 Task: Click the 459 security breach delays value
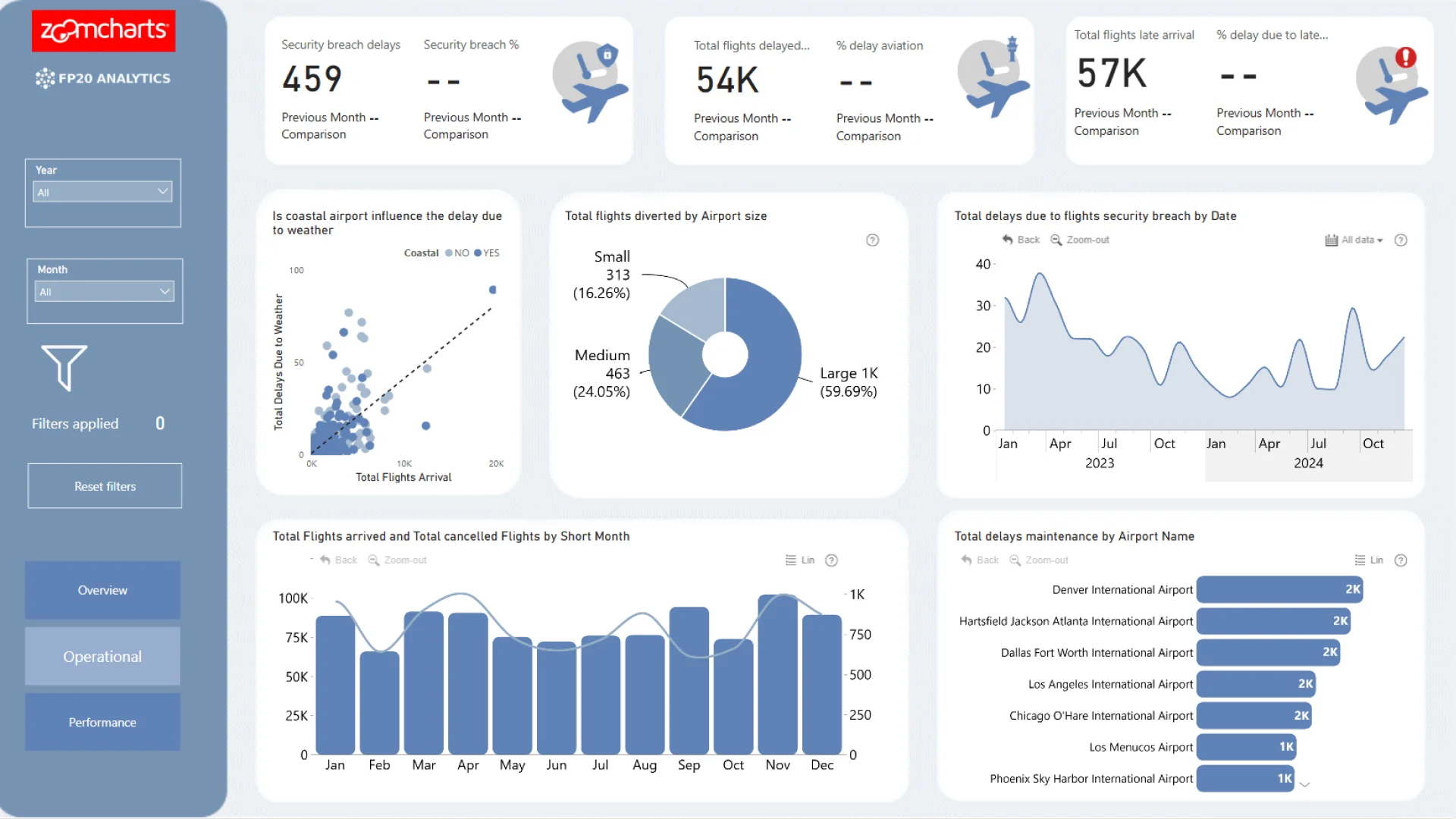[x=312, y=79]
